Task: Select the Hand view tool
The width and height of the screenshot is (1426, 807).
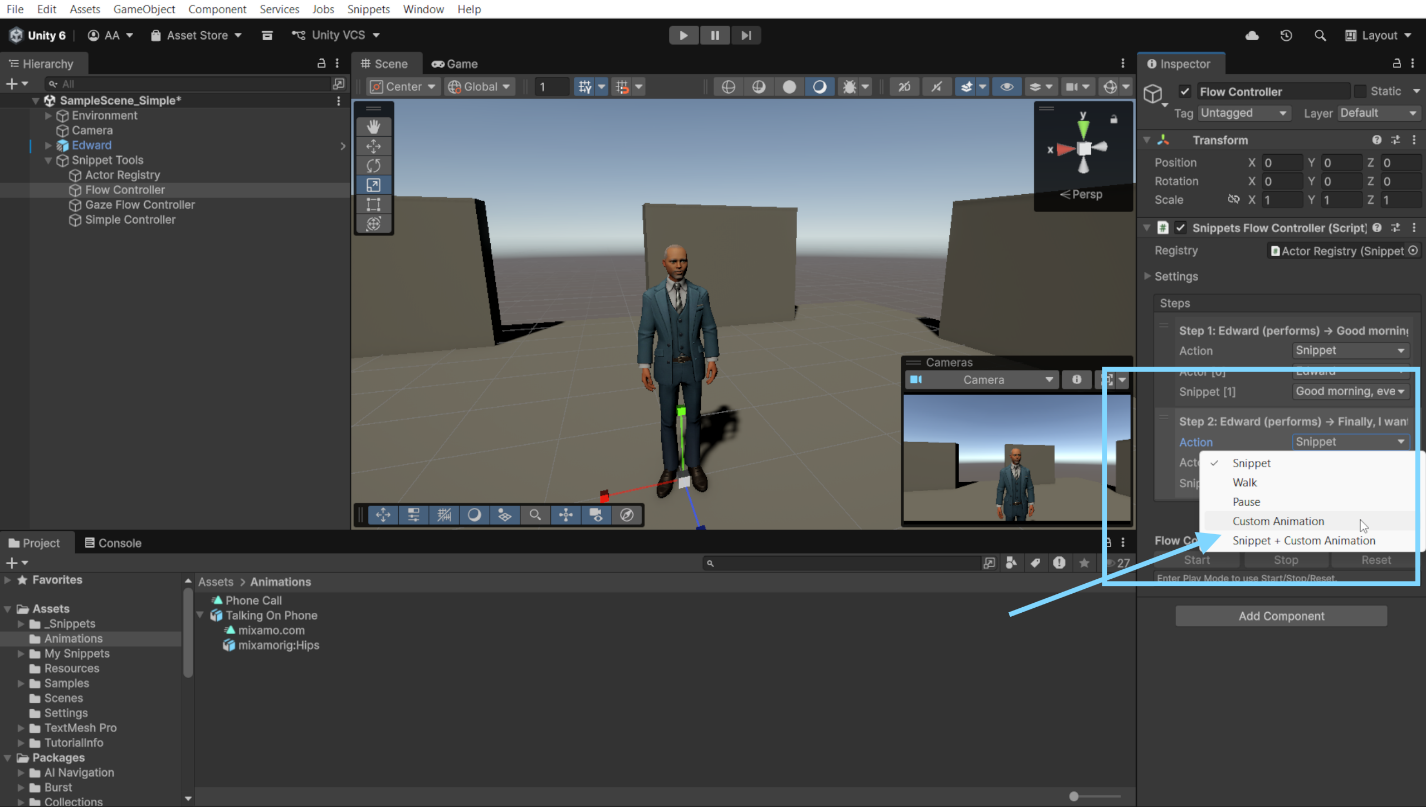Action: [x=373, y=126]
